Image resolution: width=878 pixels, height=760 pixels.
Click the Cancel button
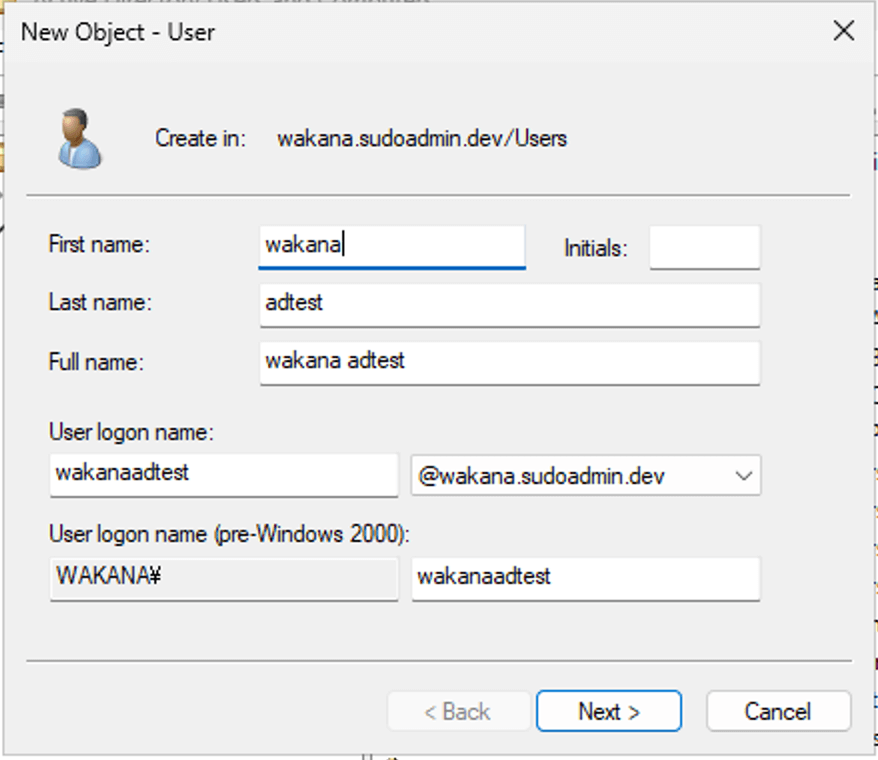point(777,711)
